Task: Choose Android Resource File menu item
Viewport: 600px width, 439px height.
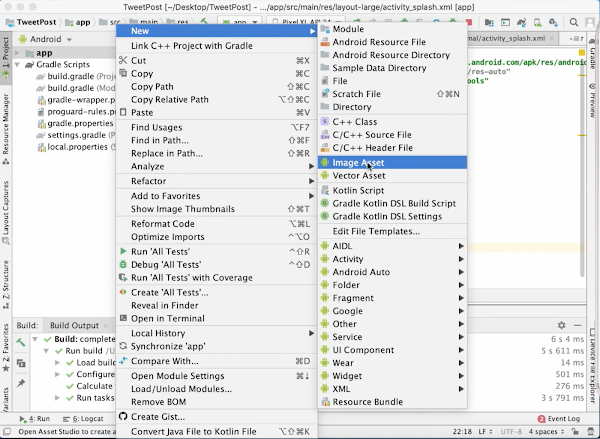Action: pyautogui.click(x=392, y=42)
